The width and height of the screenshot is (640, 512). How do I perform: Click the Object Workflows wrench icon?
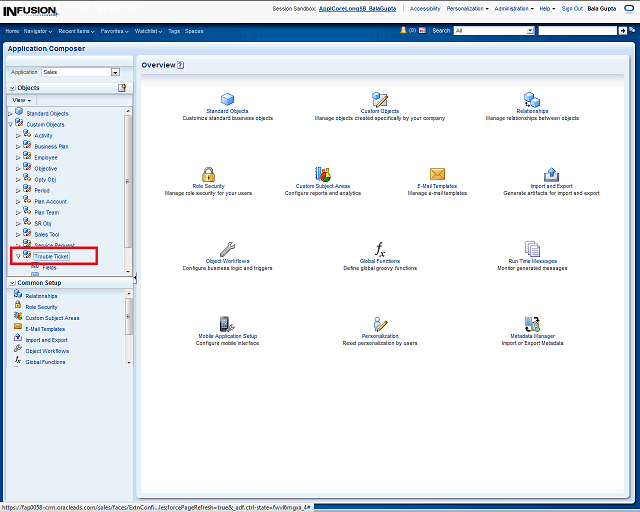click(x=227, y=249)
